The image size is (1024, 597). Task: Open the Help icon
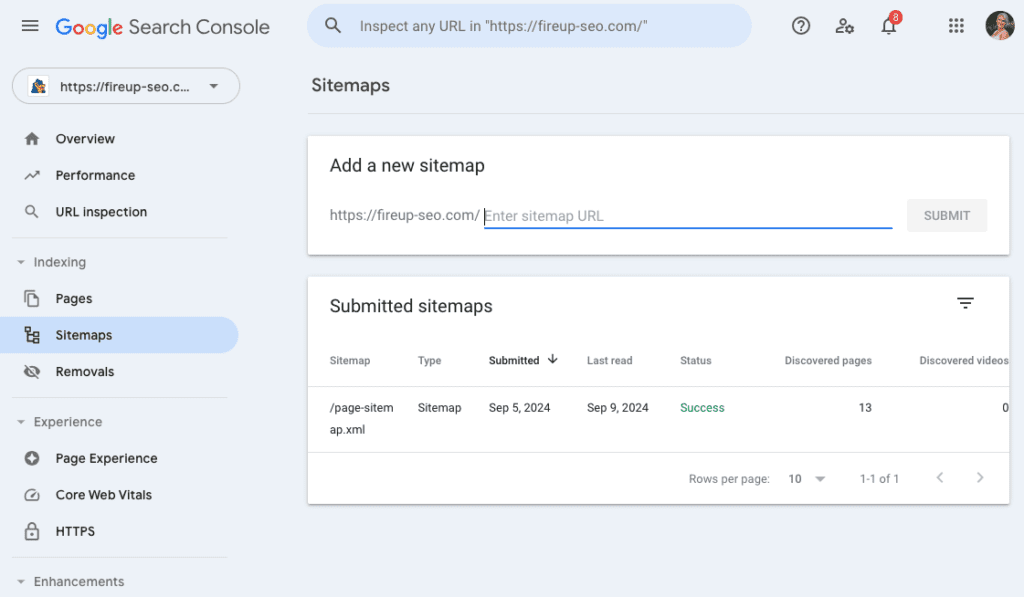(x=800, y=25)
